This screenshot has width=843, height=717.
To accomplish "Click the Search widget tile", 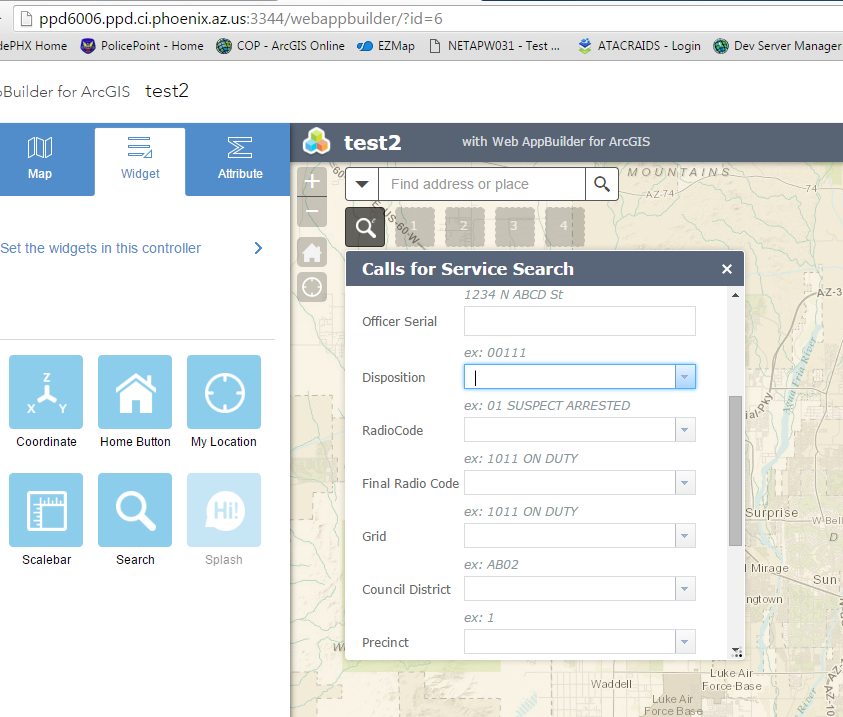I will (x=135, y=510).
